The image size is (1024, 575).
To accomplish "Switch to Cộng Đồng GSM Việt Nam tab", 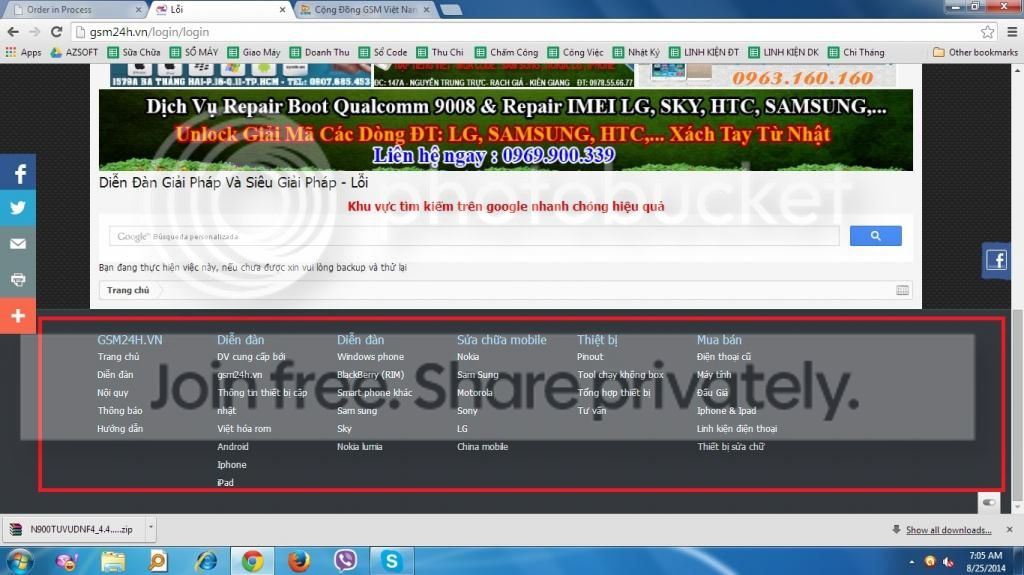I will click(x=364, y=10).
